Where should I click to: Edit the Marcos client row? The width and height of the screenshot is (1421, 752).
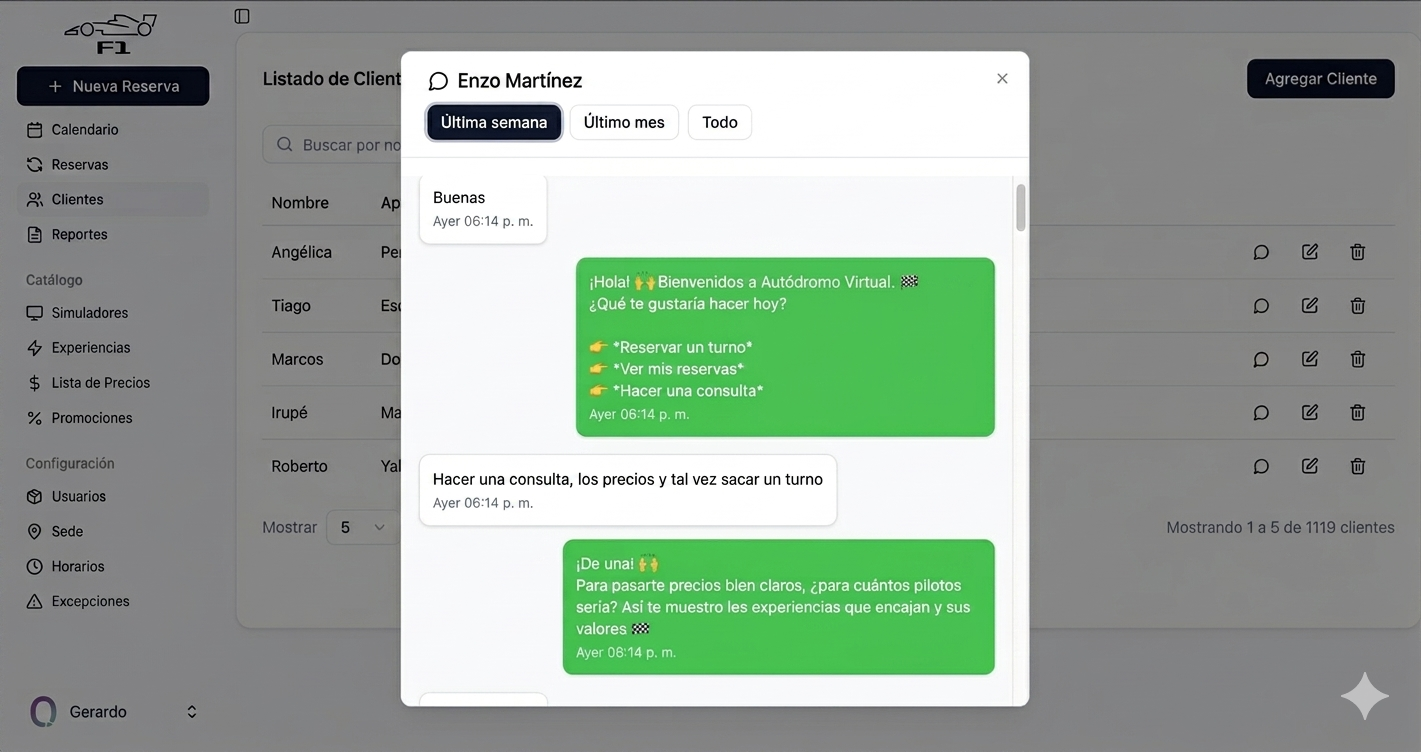(1310, 359)
